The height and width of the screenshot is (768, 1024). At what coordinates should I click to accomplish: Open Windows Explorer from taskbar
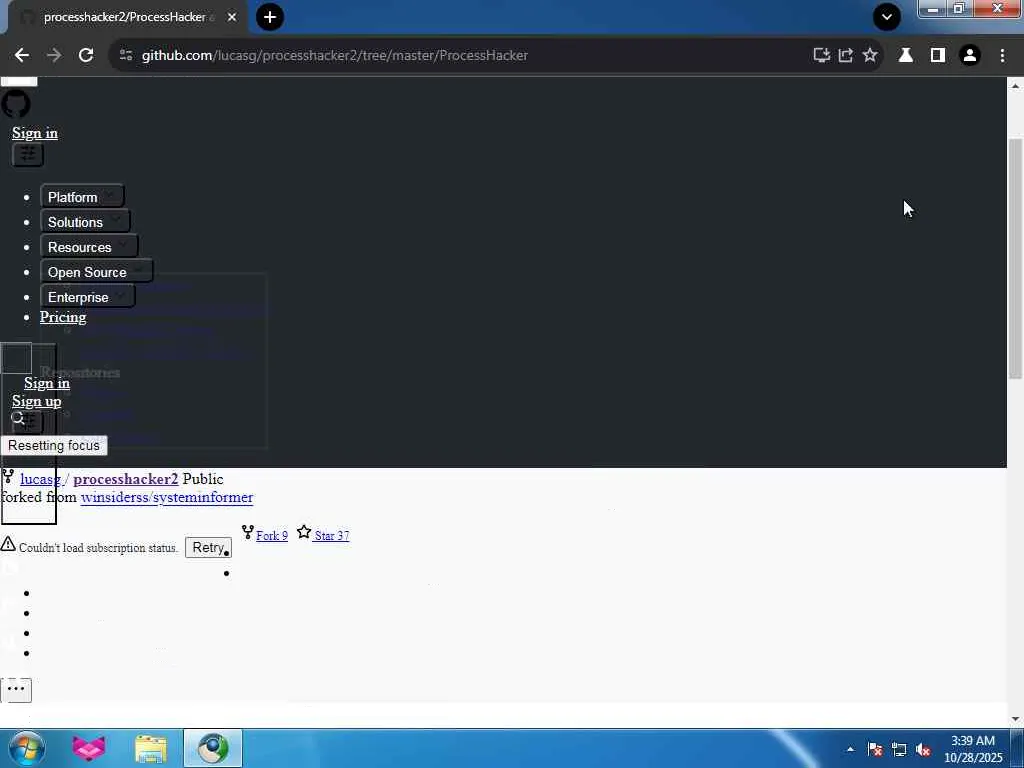pos(151,748)
